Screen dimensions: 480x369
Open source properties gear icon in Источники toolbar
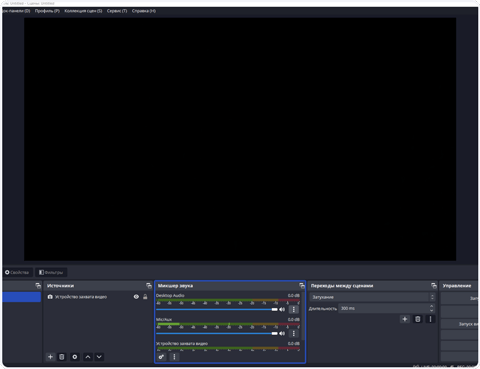(x=75, y=357)
